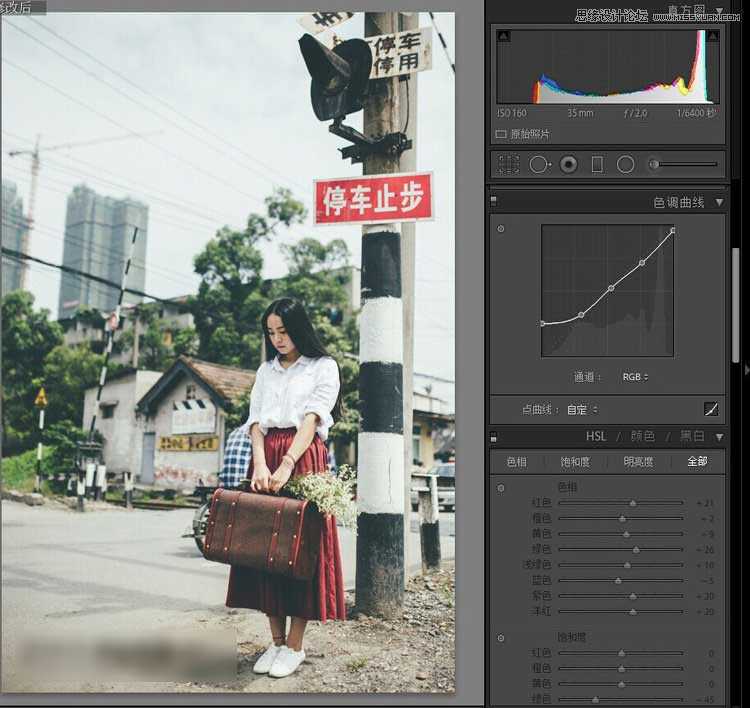Click the hue red value +21
This screenshot has width=750, height=708.
click(x=705, y=503)
